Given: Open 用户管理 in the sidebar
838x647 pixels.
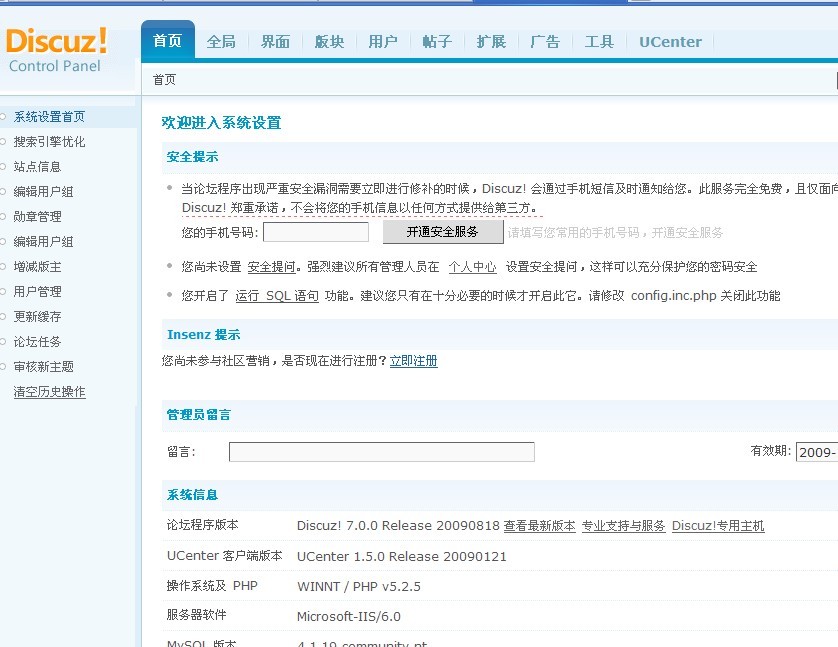Looking at the screenshot, I should point(37,292).
